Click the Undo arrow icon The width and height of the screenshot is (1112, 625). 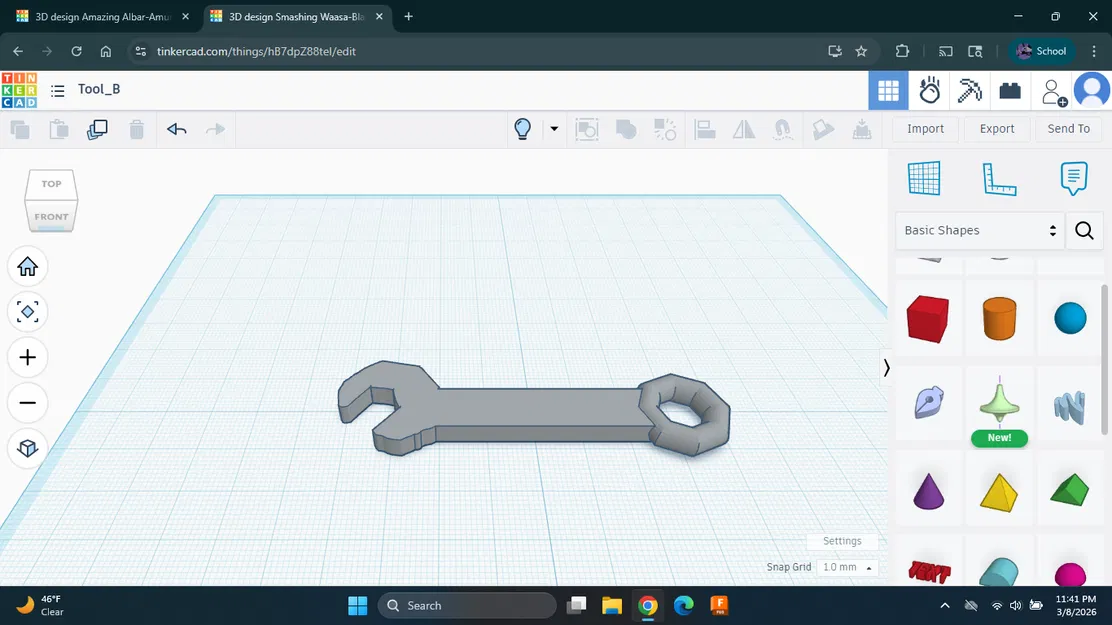(x=177, y=129)
